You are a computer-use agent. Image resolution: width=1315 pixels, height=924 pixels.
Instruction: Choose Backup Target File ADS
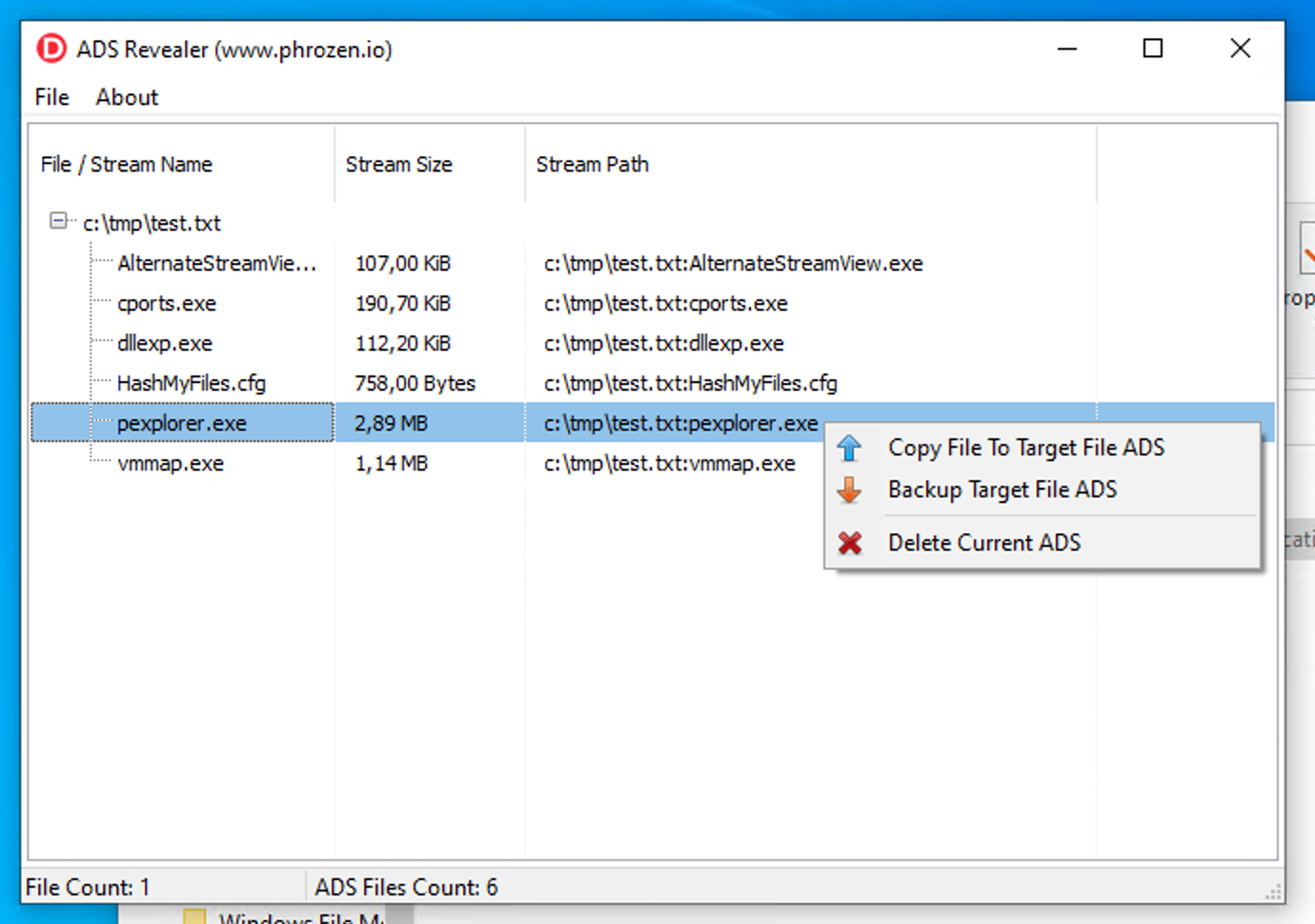point(1042,490)
